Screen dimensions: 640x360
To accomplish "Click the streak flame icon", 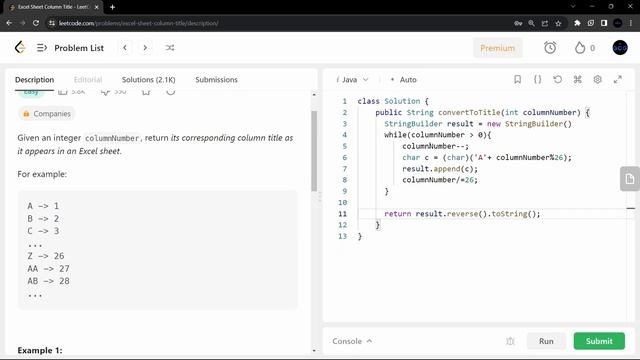I will 580,48.
